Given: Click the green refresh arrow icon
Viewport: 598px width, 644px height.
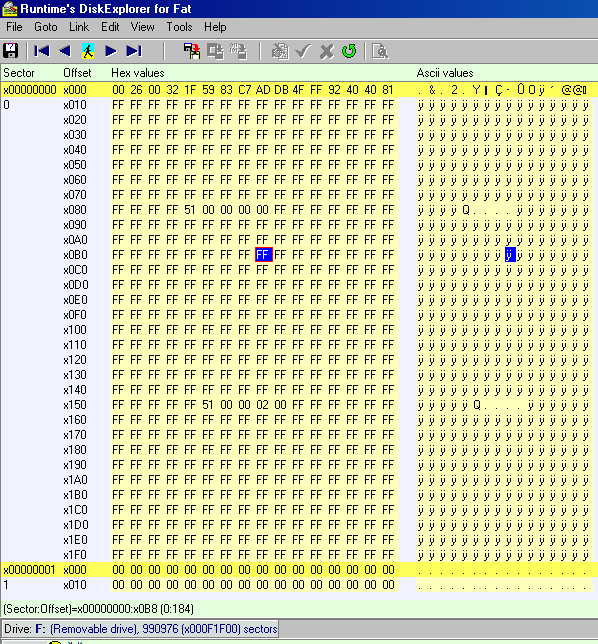Looking at the screenshot, I should coord(350,51).
